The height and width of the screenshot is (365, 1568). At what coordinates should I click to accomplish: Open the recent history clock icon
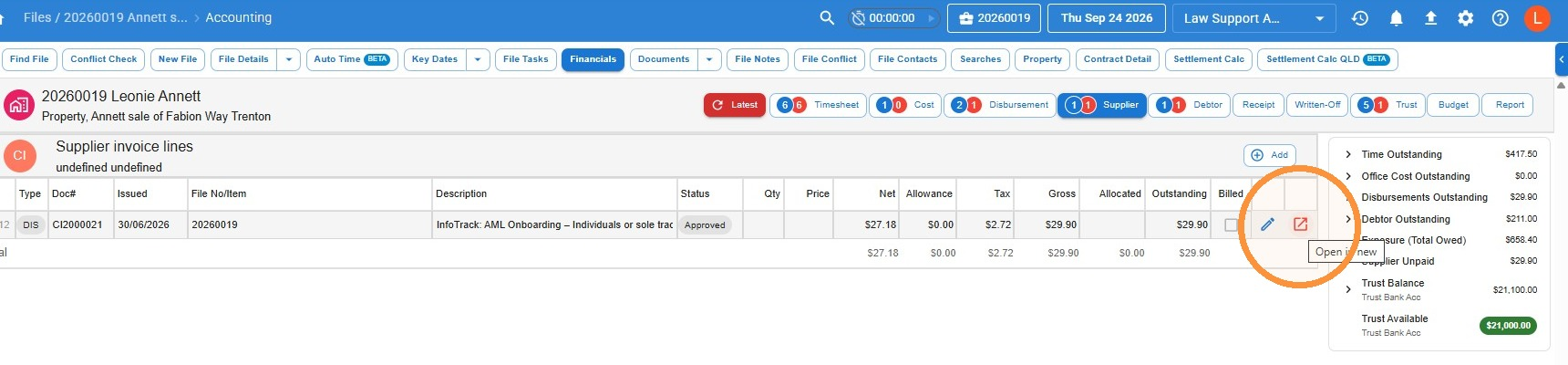pyautogui.click(x=1359, y=18)
